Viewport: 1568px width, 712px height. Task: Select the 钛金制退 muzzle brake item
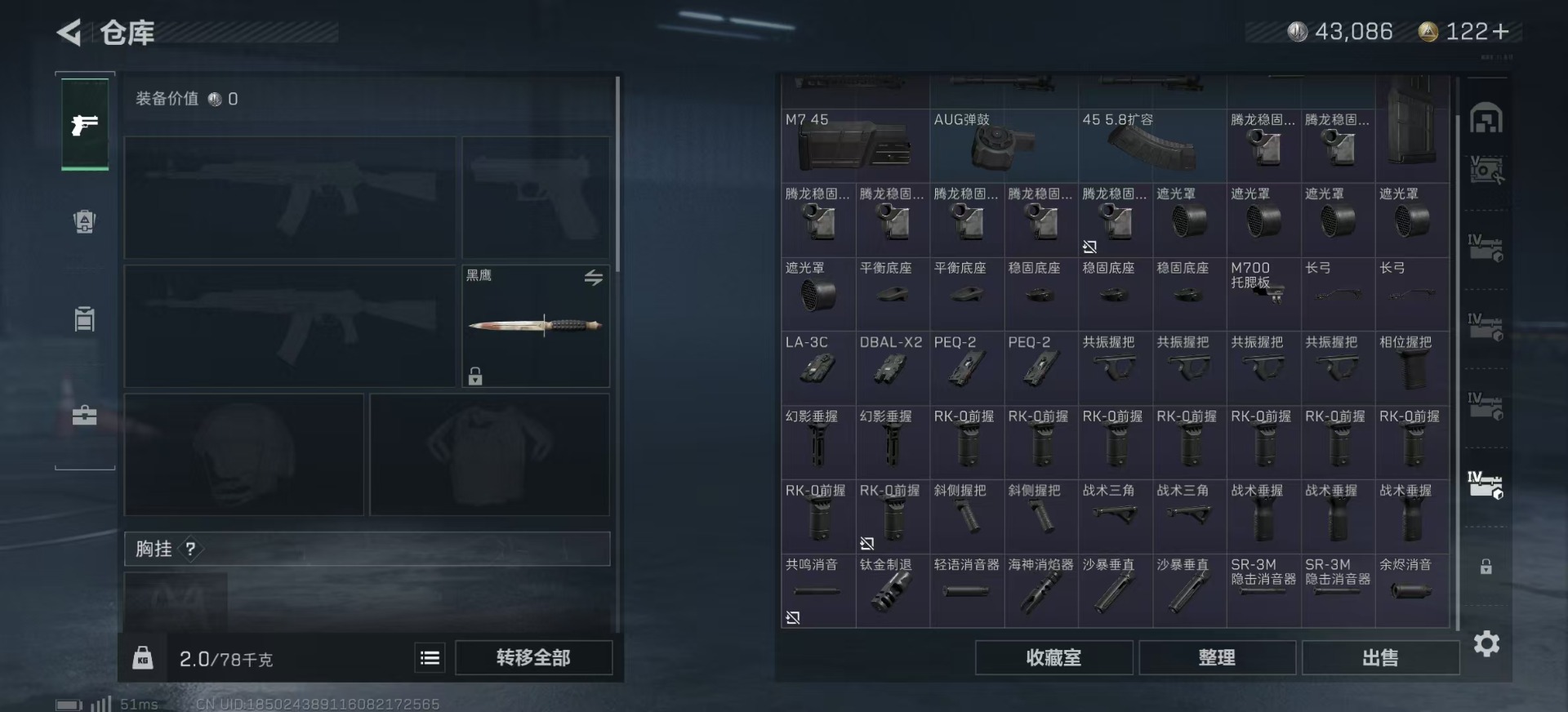point(893,590)
